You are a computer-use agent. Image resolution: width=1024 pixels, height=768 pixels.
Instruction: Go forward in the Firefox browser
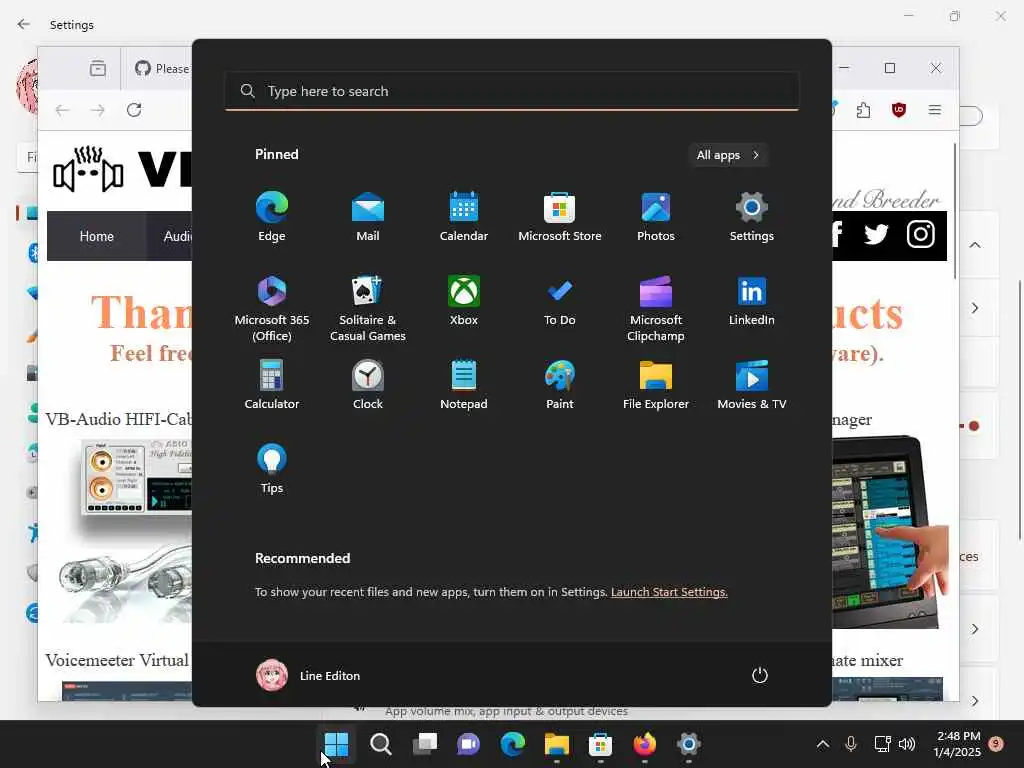pos(98,110)
